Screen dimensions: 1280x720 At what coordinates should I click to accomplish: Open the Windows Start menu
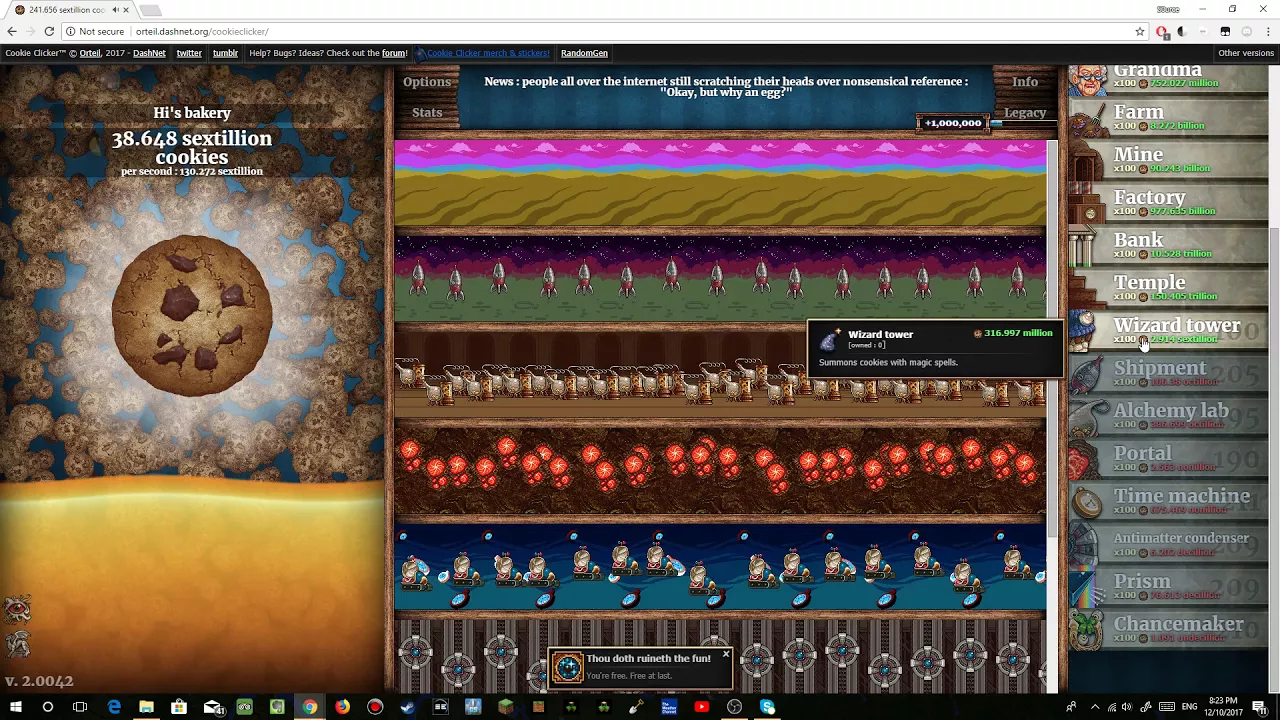tap(15, 707)
